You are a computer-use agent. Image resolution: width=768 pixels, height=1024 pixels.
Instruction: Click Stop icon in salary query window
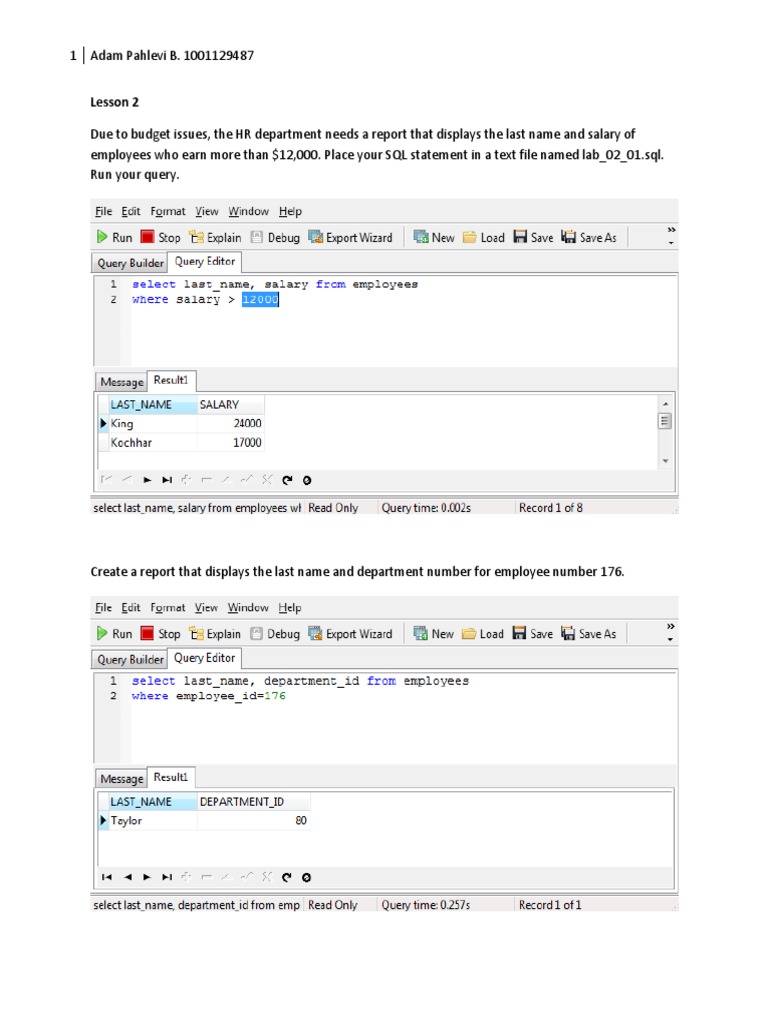tap(148, 237)
